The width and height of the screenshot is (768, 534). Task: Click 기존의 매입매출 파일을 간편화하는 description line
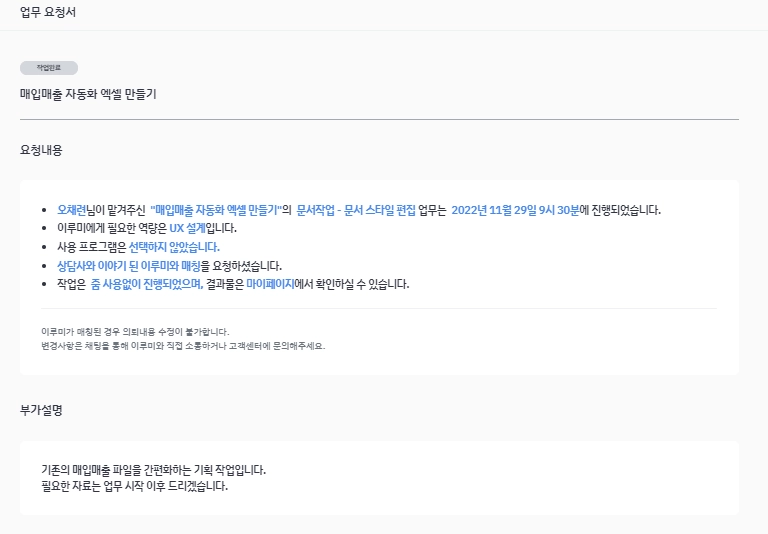pos(153,470)
